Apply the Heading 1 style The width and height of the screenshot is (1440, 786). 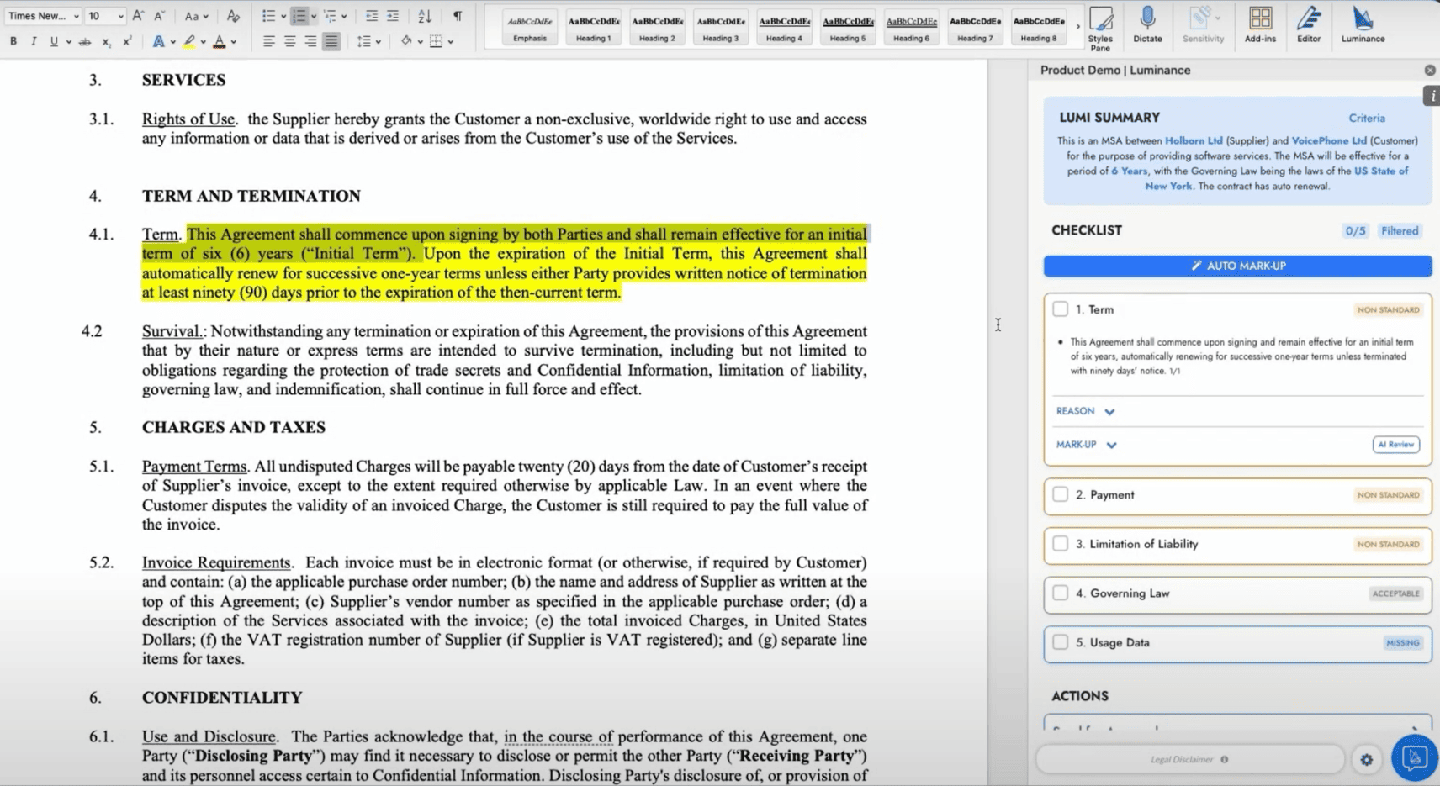point(593,27)
